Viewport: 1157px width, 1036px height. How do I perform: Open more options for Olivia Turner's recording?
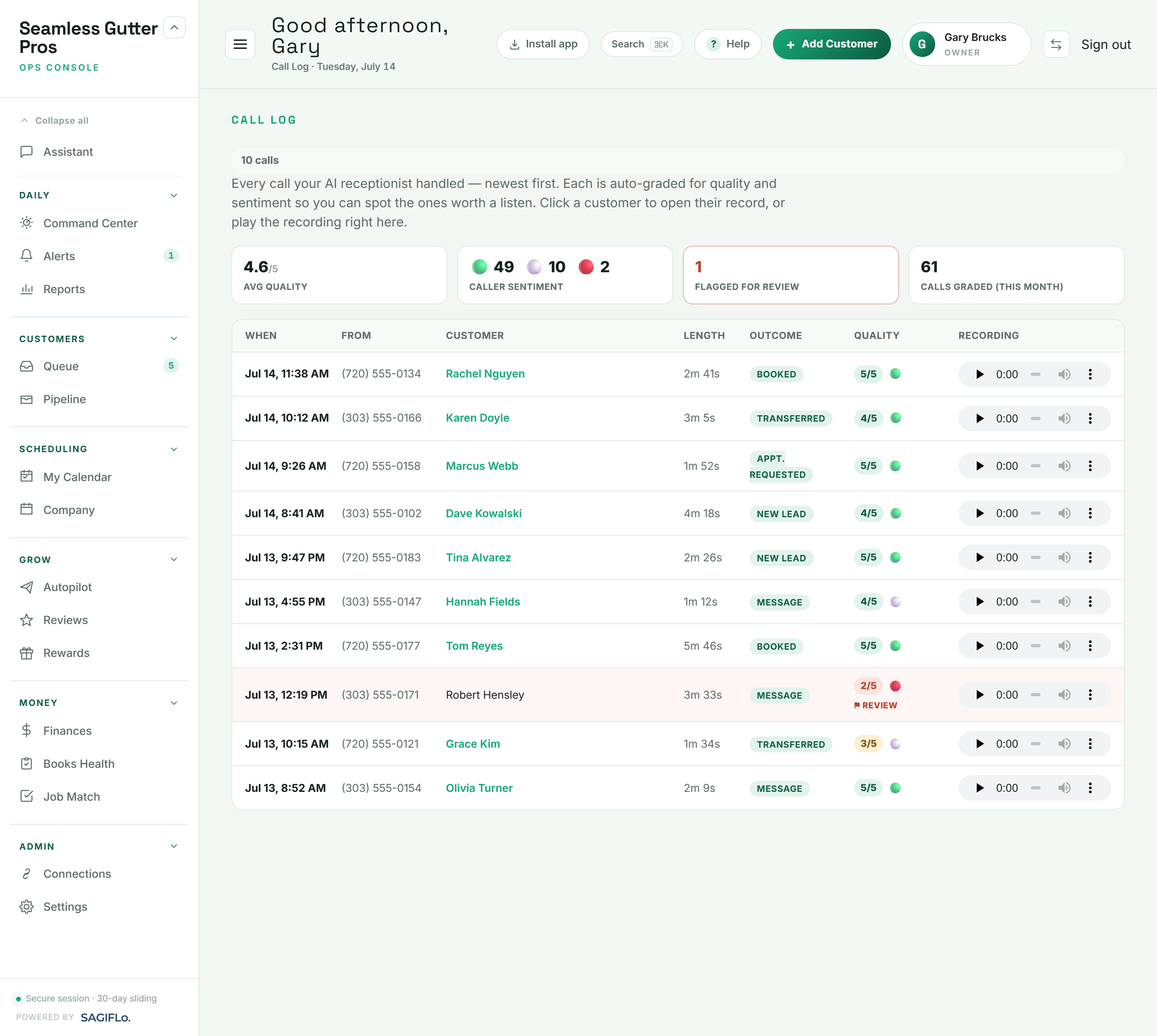coord(1090,788)
